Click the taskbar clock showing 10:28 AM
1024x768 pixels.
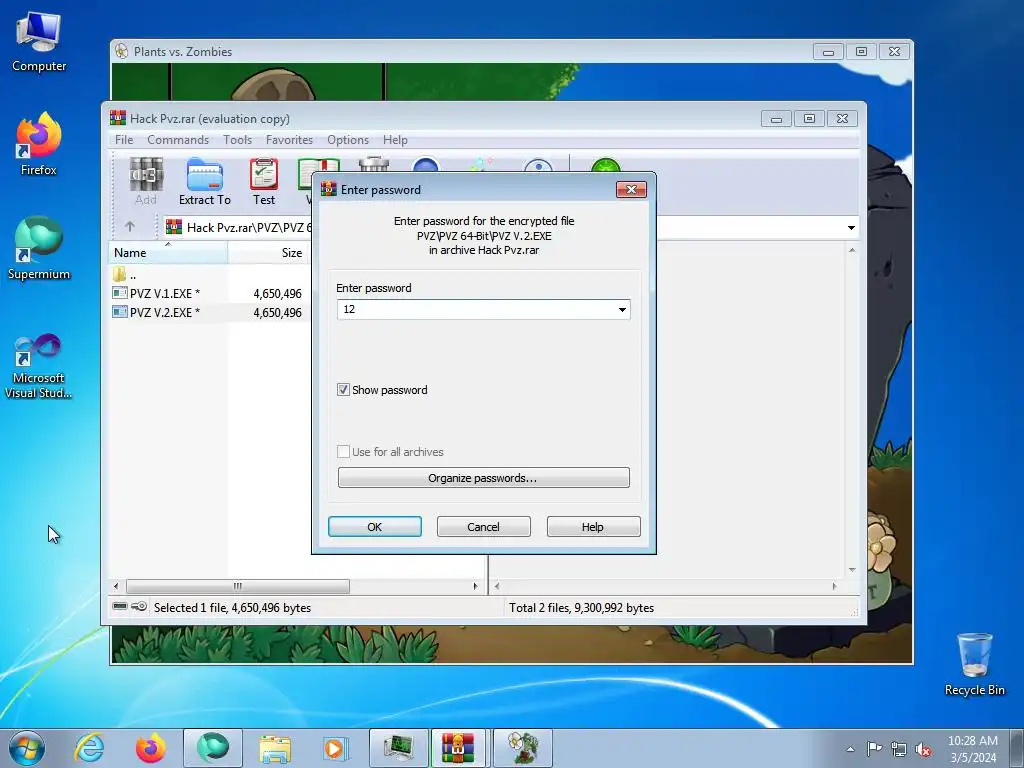coord(972,749)
